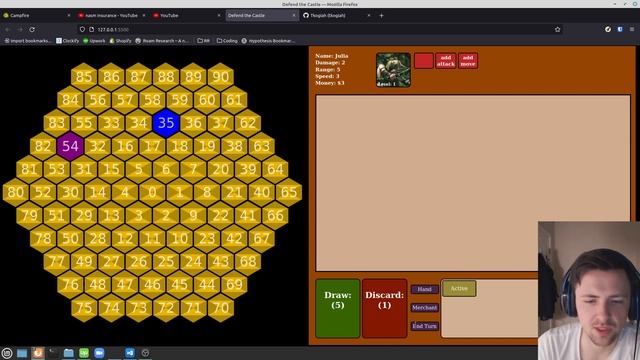Open VS Code from the taskbar
This screenshot has width=640, height=360.
pos(130,353)
